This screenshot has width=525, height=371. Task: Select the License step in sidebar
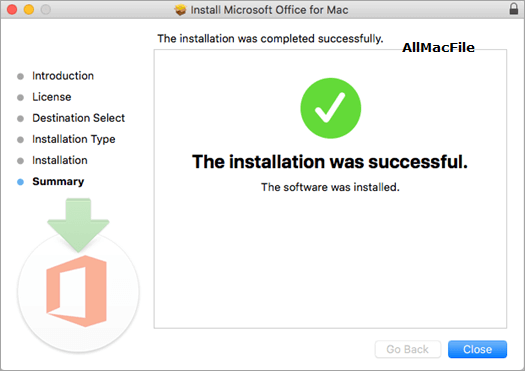point(52,97)
